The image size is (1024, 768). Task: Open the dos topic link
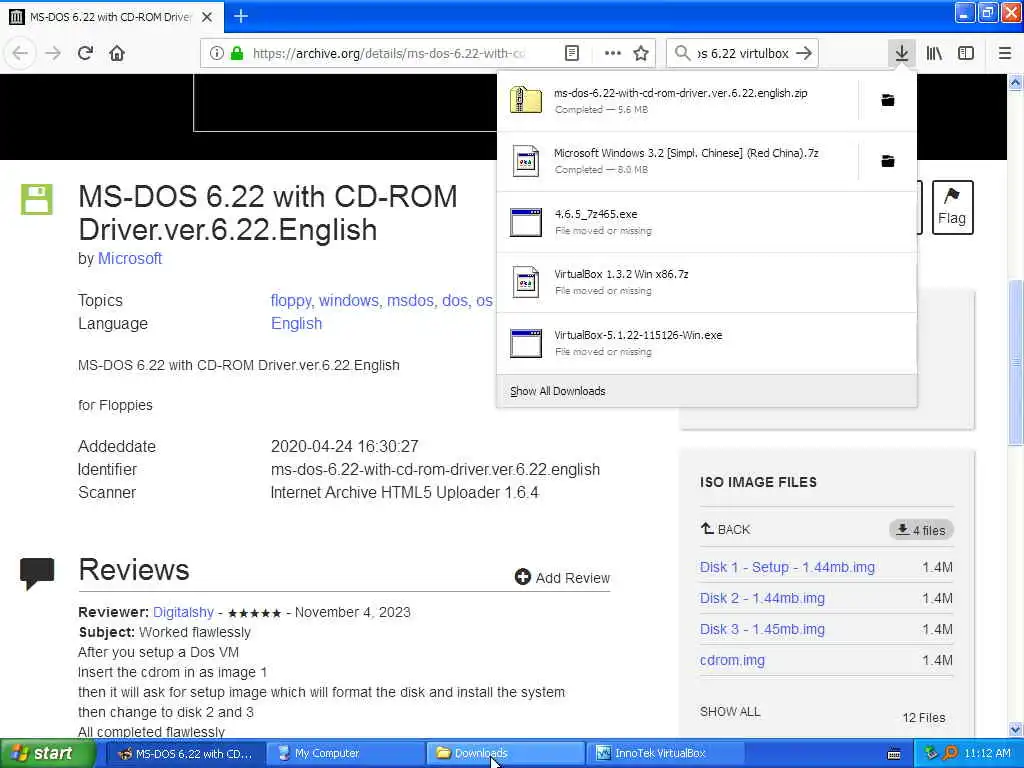point(456,300)
